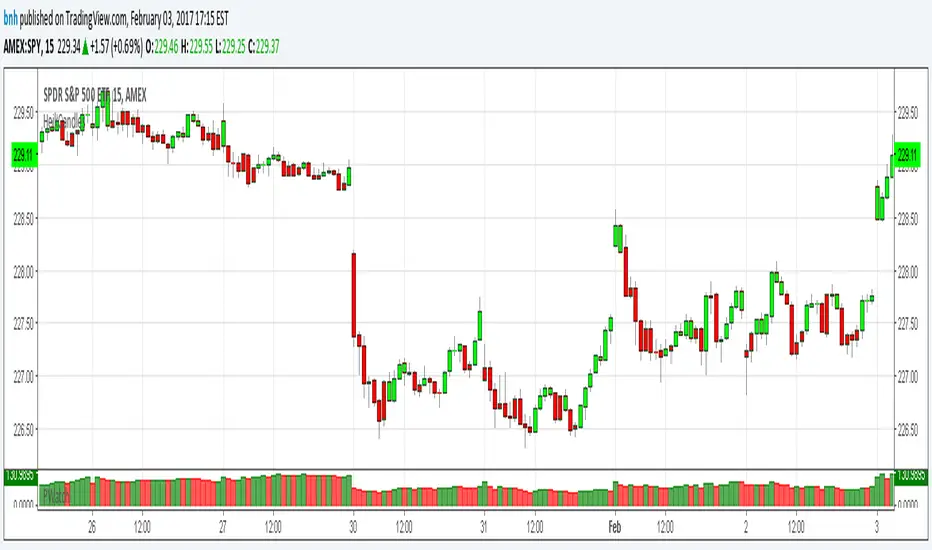Viewport: 932px width, 550px height.
Task: Click the Feb label on the time axis
Action: pyautogui.click(x=615, y=523)
